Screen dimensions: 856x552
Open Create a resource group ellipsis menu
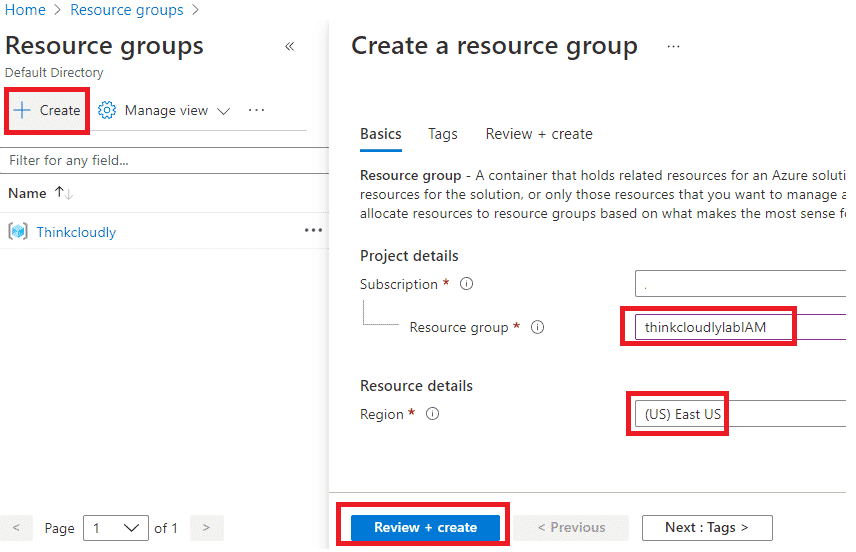[674, 47]
